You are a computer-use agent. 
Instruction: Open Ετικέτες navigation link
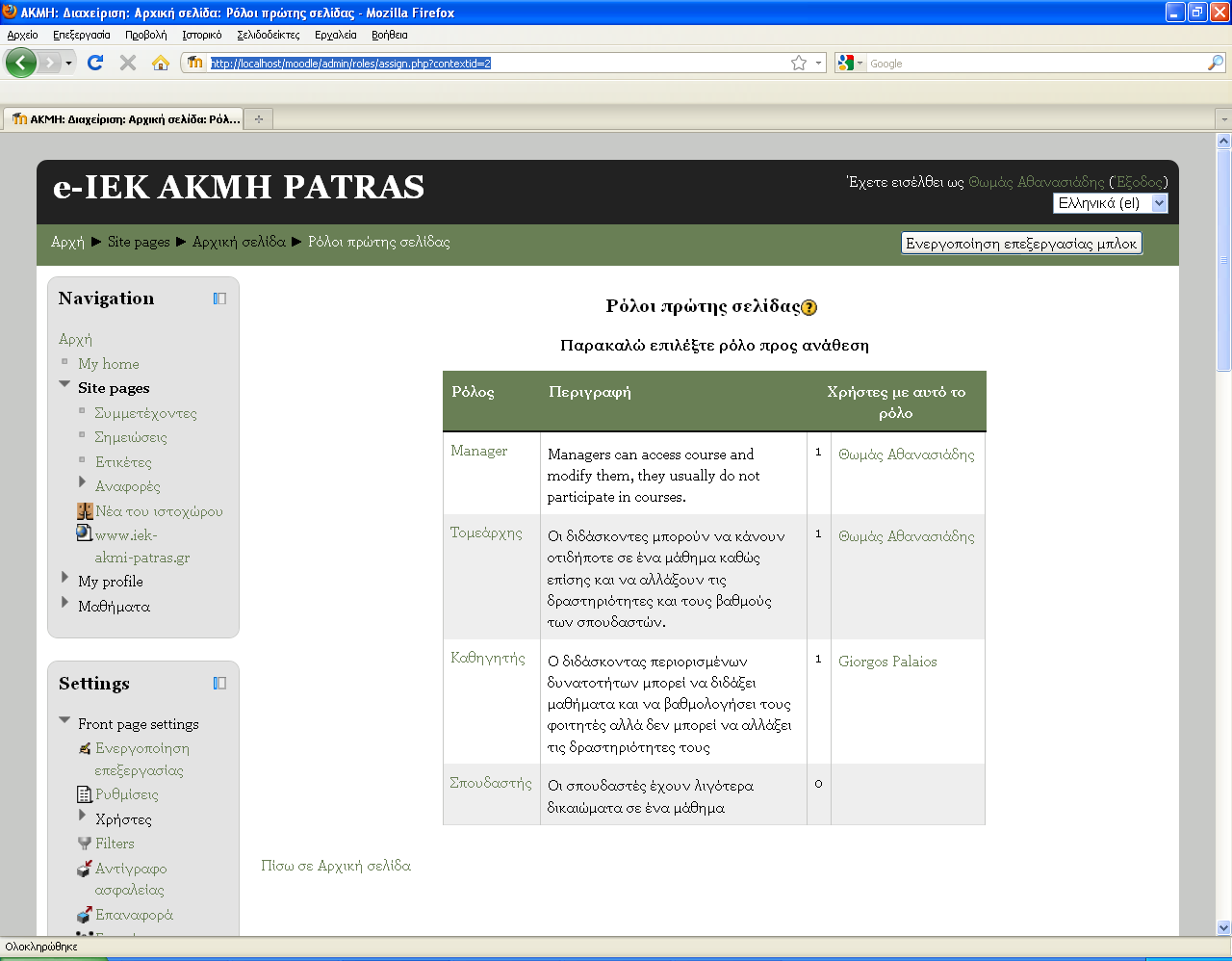[x=123, y=462]
